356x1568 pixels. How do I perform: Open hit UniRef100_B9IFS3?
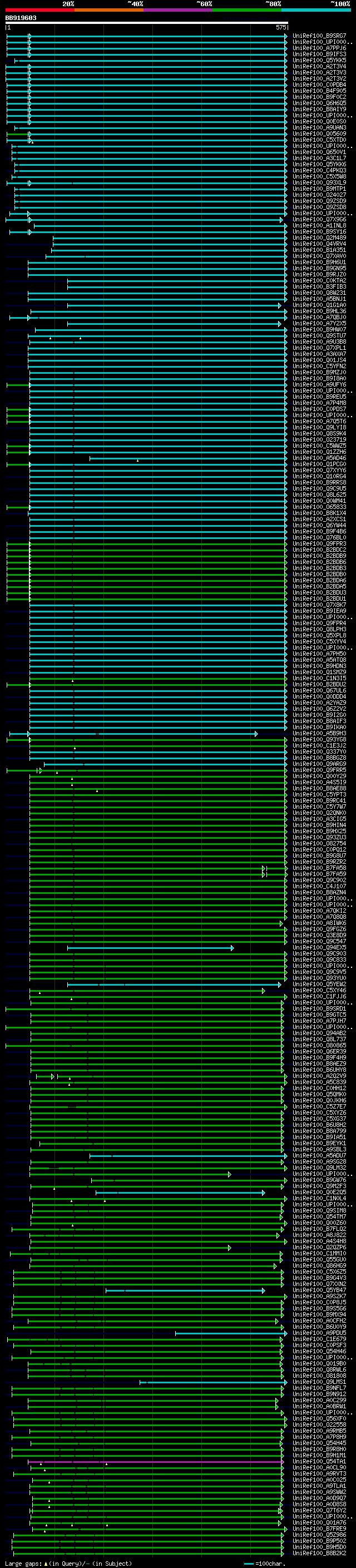pyautogui.click(x=319, y=54)
